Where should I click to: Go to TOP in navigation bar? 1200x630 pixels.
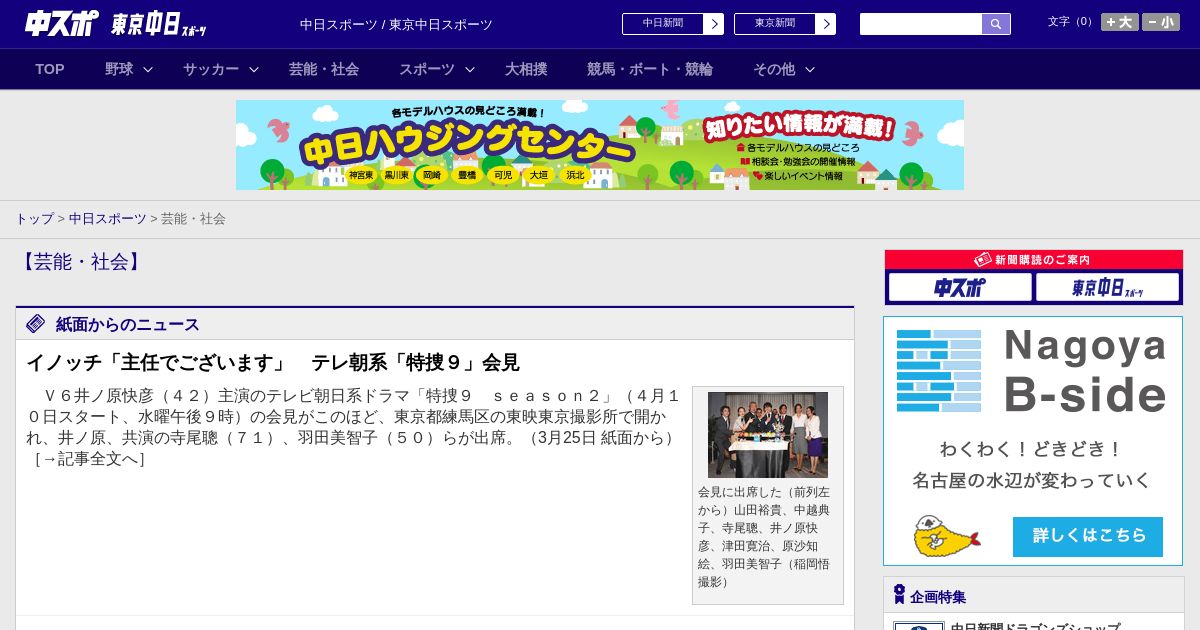pyautogui.click(x=50, y=69)
